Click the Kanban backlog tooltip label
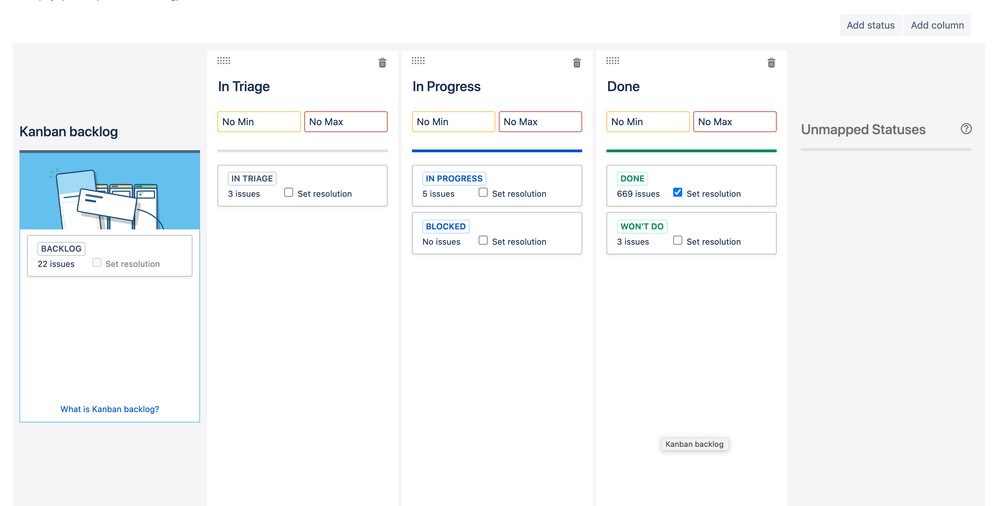Image resolution: width=999 pixels, height=506 pixels. (694, 444)
